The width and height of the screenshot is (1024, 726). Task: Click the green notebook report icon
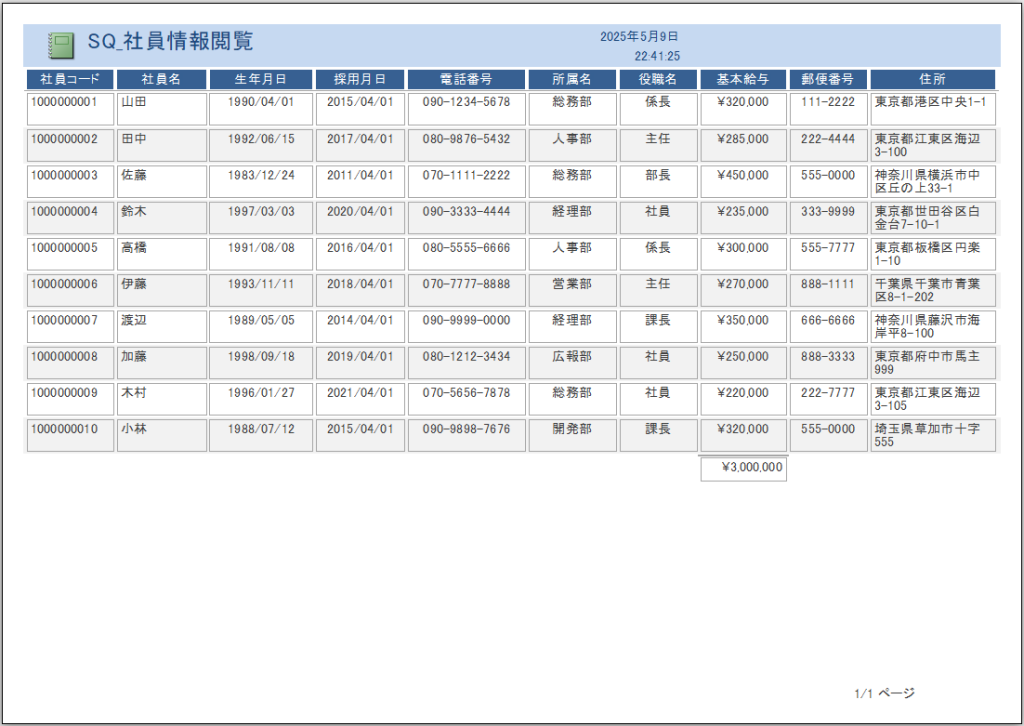(62, 45)
